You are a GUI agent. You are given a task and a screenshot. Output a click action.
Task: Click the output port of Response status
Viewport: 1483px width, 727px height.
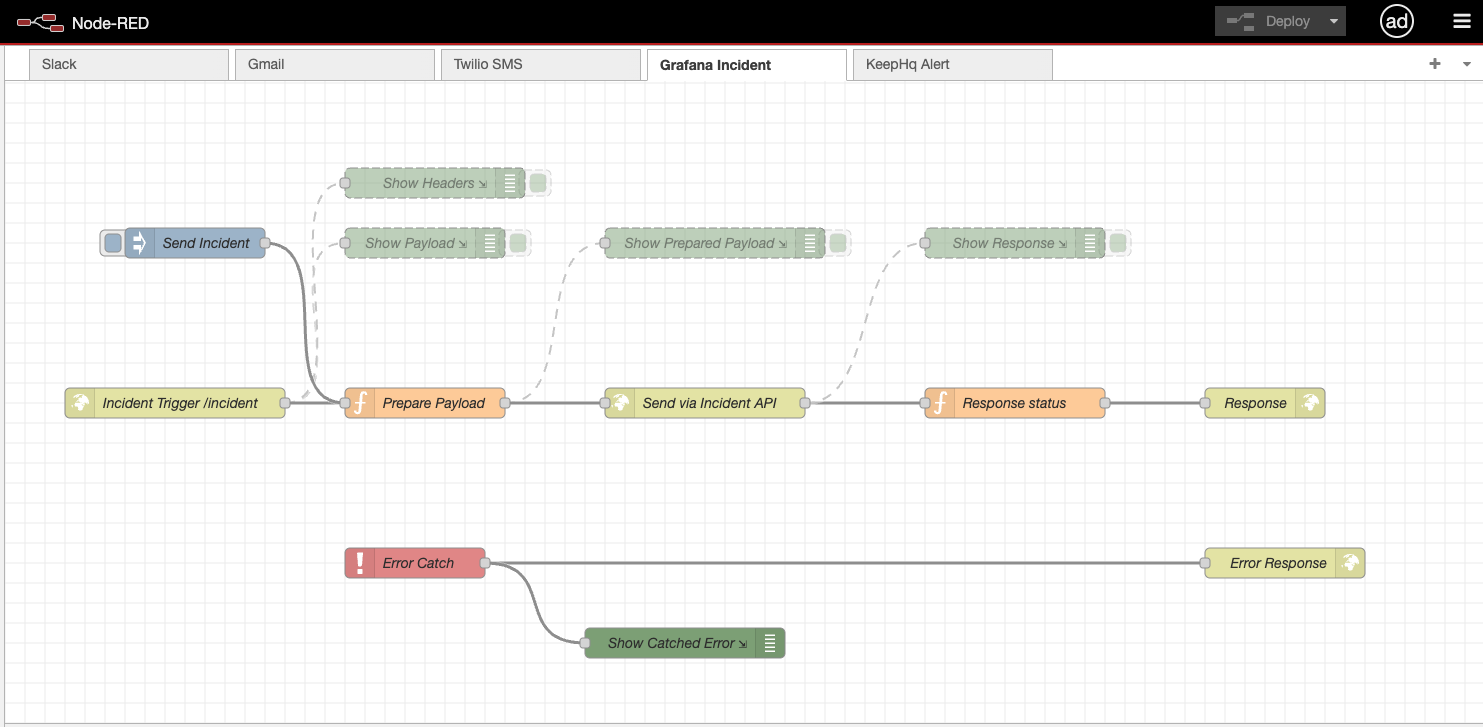(1105, 403)
